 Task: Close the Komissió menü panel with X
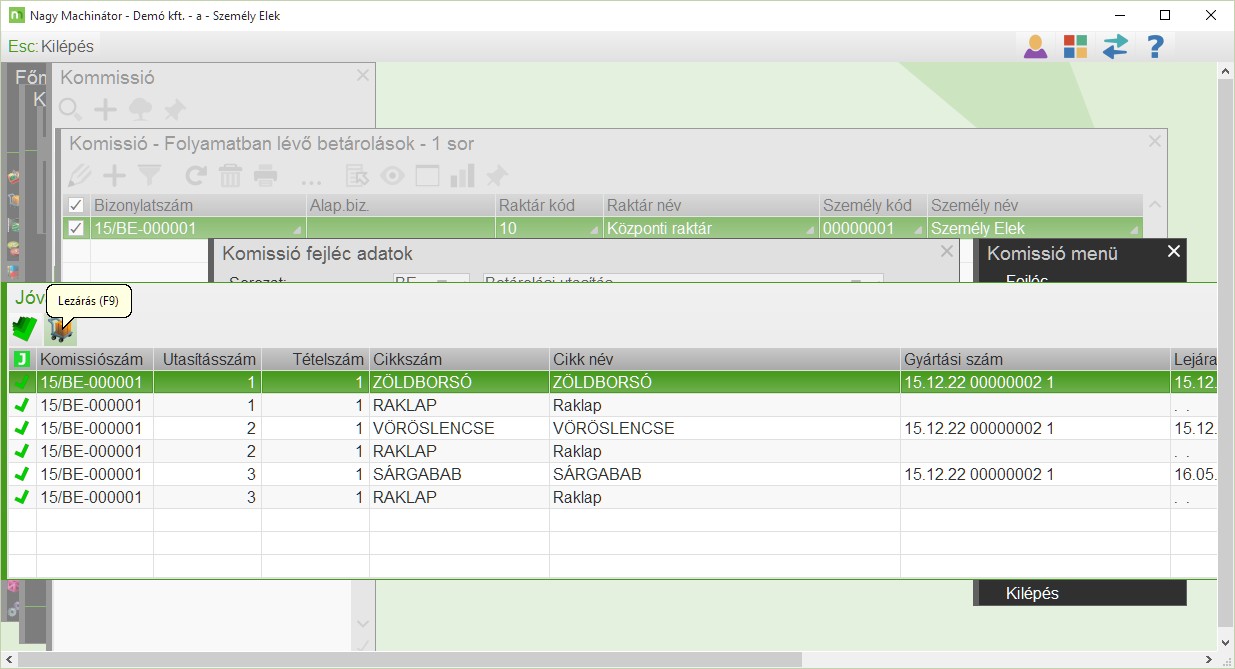1174,251
